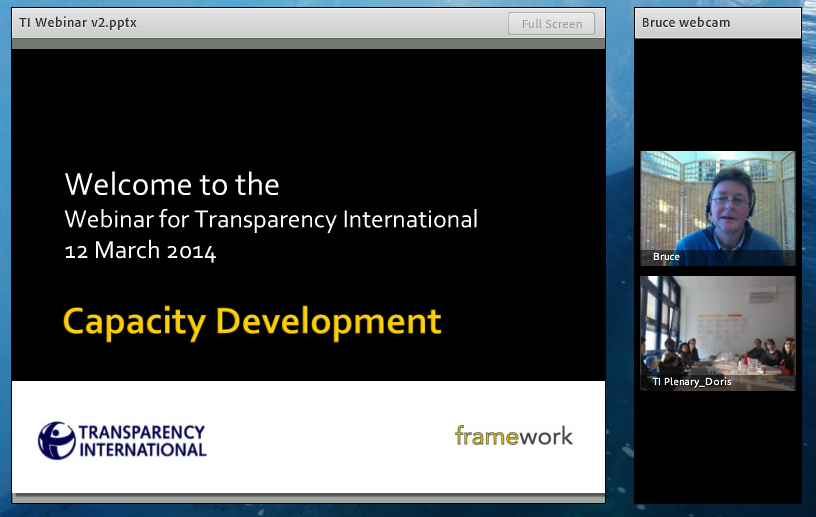816x517 pixels.
Task: Click the 'Welcome to the' slide text
Action: pos(172,184)
